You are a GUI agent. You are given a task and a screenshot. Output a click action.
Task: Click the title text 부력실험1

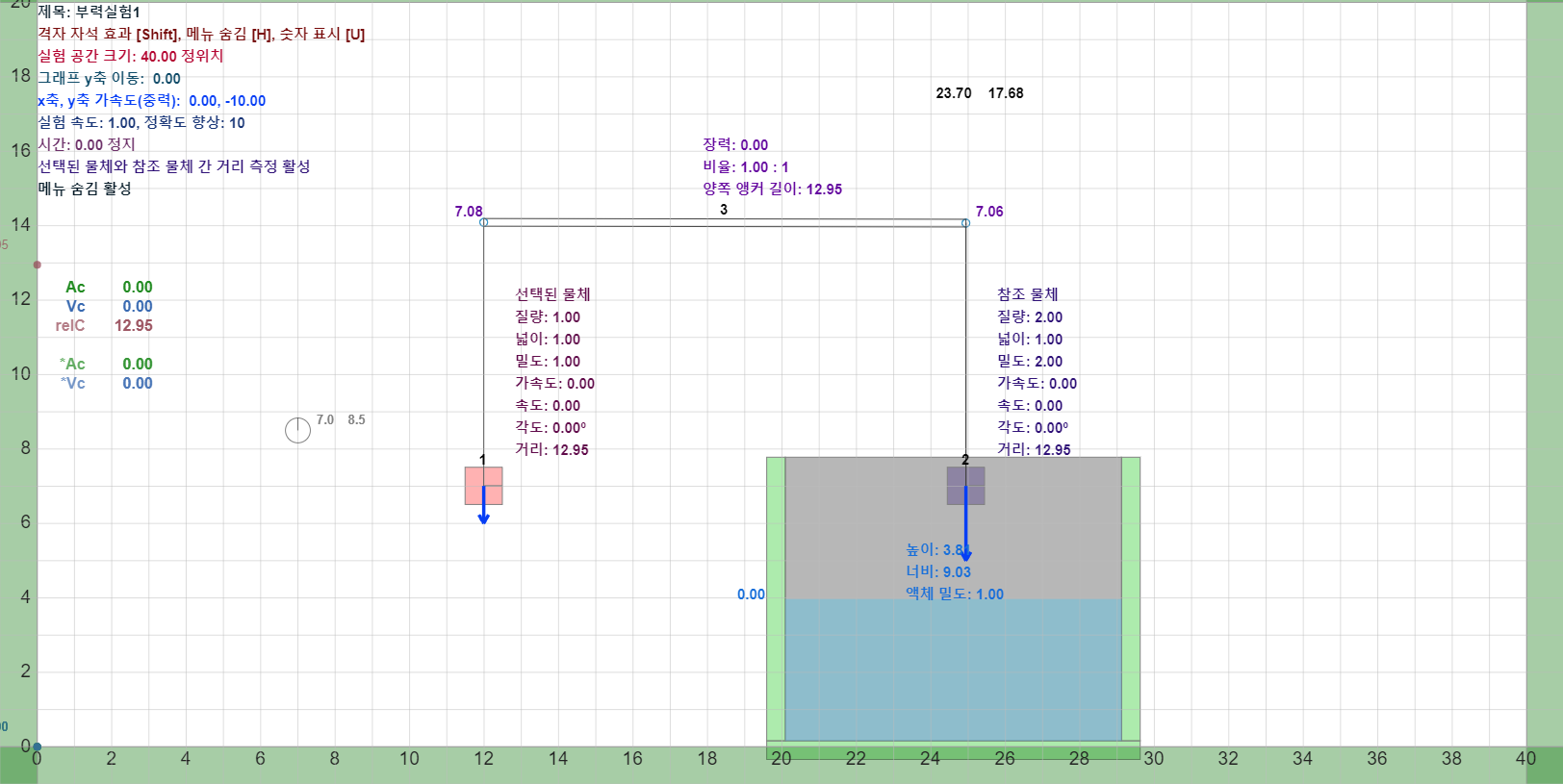108,12
